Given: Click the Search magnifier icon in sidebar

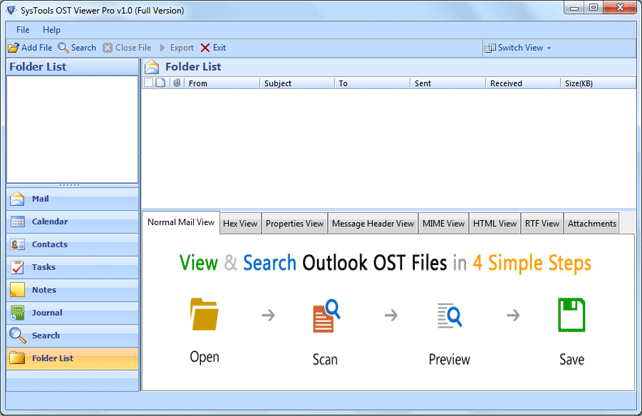Looking at the screenshot, I should click(17, 335).
